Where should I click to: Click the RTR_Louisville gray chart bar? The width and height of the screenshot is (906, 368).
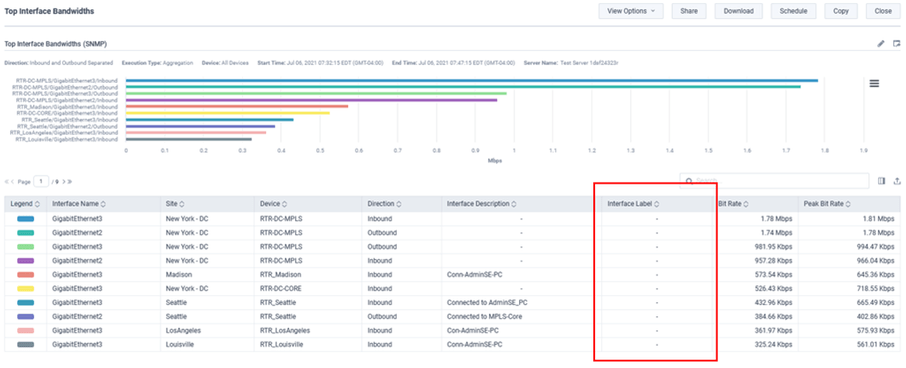coord(188,139)
